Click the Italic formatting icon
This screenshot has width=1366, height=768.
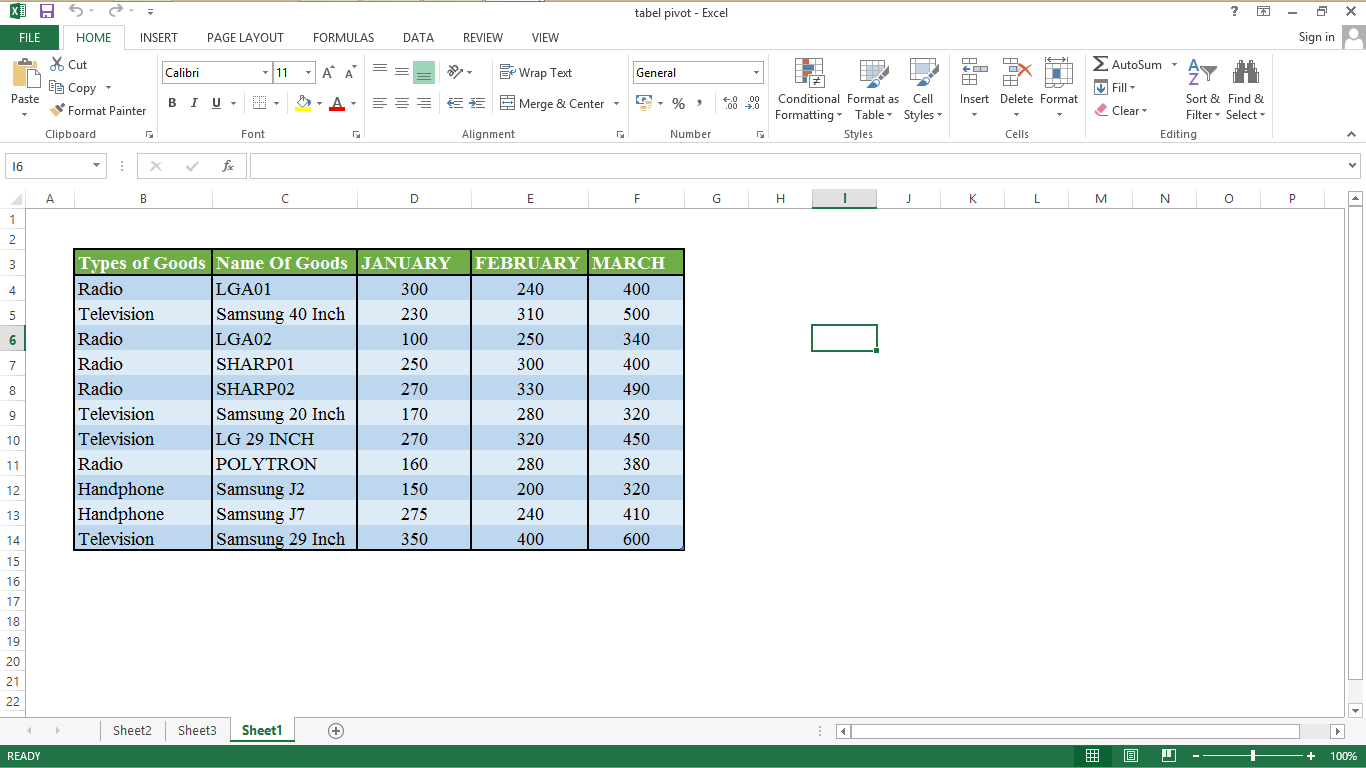click(x=193, y=103)
